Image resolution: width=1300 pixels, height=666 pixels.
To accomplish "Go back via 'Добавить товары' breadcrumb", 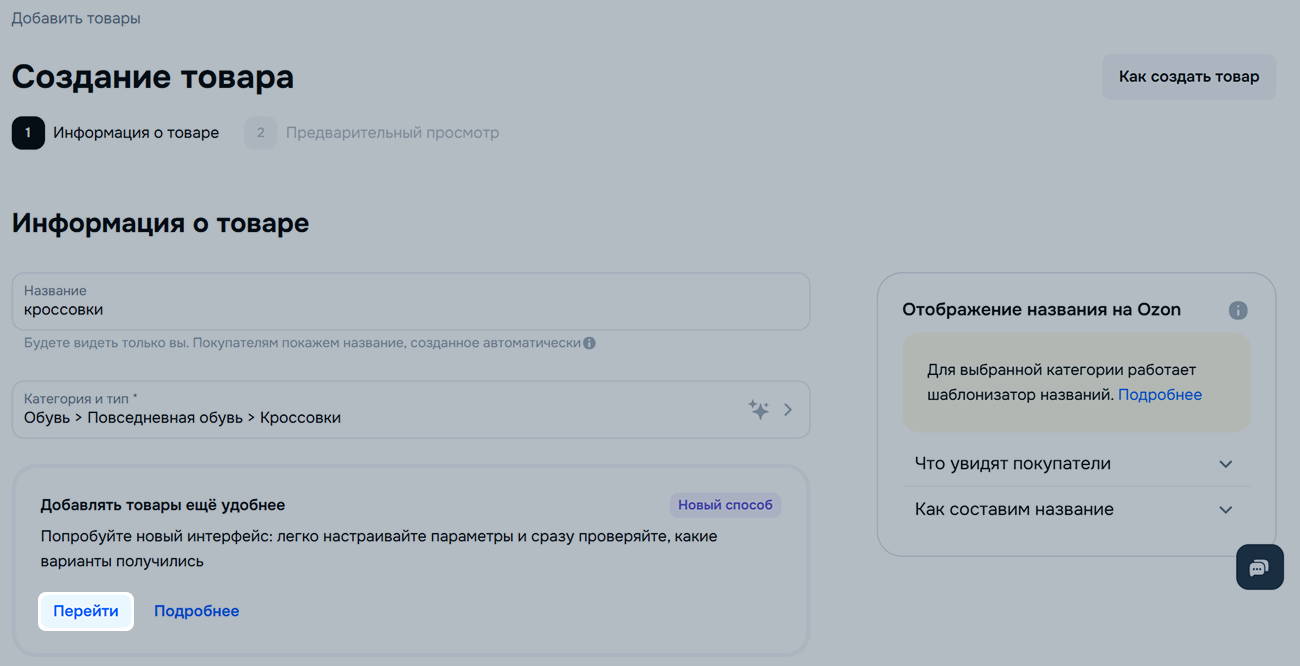I will pos(76,18).
